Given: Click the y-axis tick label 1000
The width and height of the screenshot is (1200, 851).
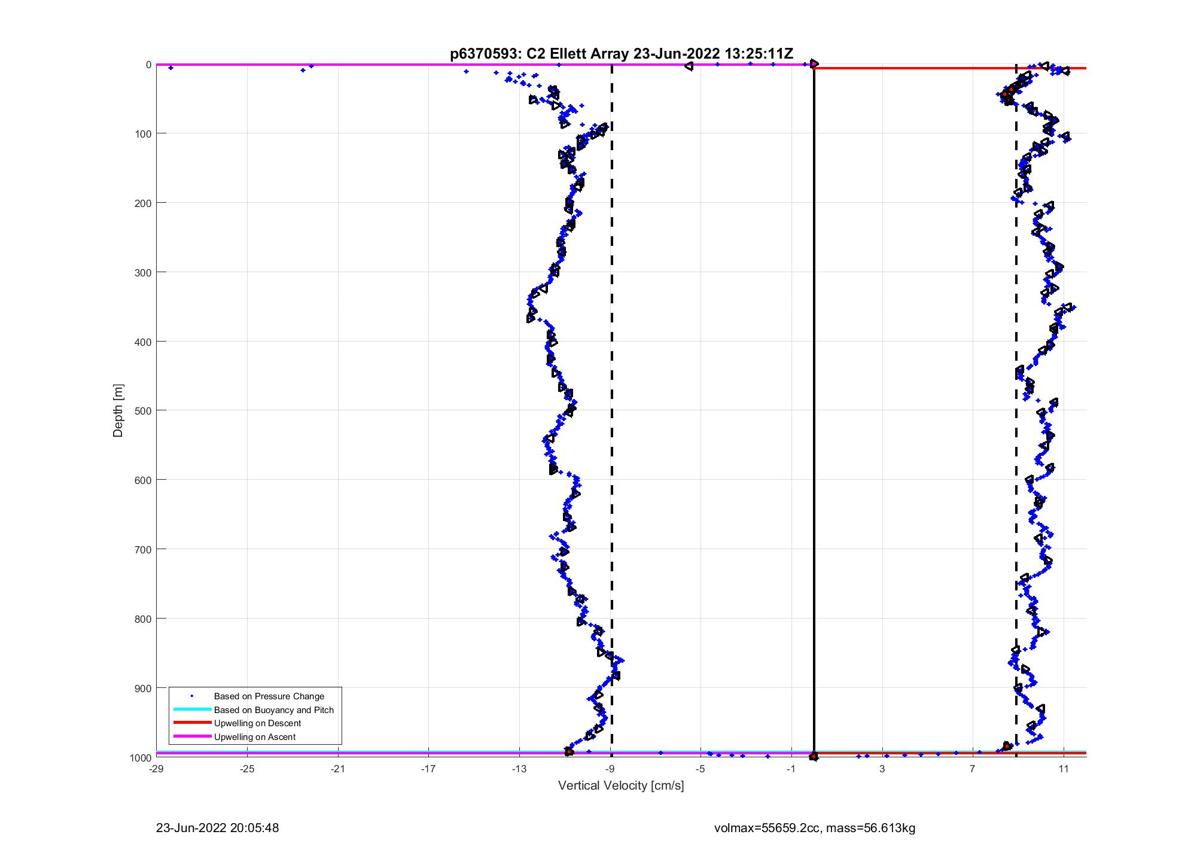Looking at the screenshot, I should [x=140, y=757].
